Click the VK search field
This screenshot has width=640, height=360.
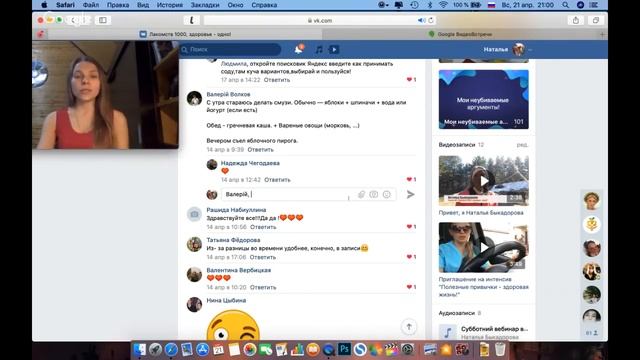tap(231, 49)
